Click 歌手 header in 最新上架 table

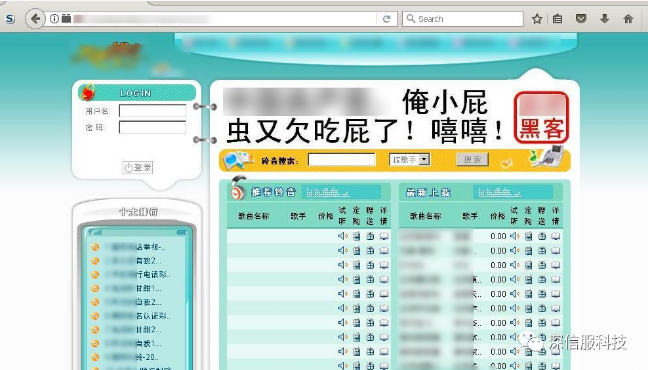coord(470,216)
